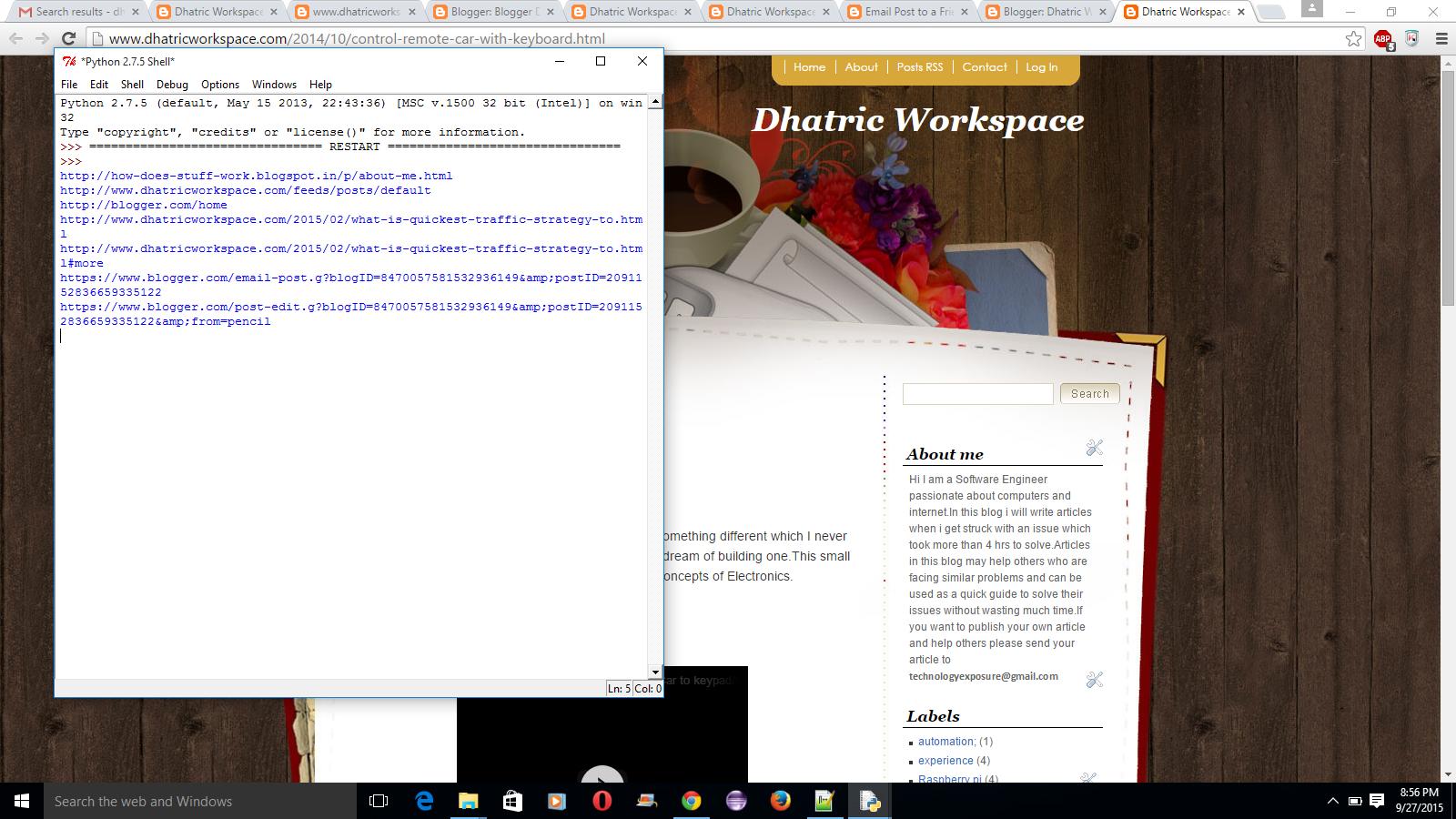The width and height of the screenshot is (1456, 819).
Task: Click the taskbar clock showing 8:56 PM
Action: 1419,800
